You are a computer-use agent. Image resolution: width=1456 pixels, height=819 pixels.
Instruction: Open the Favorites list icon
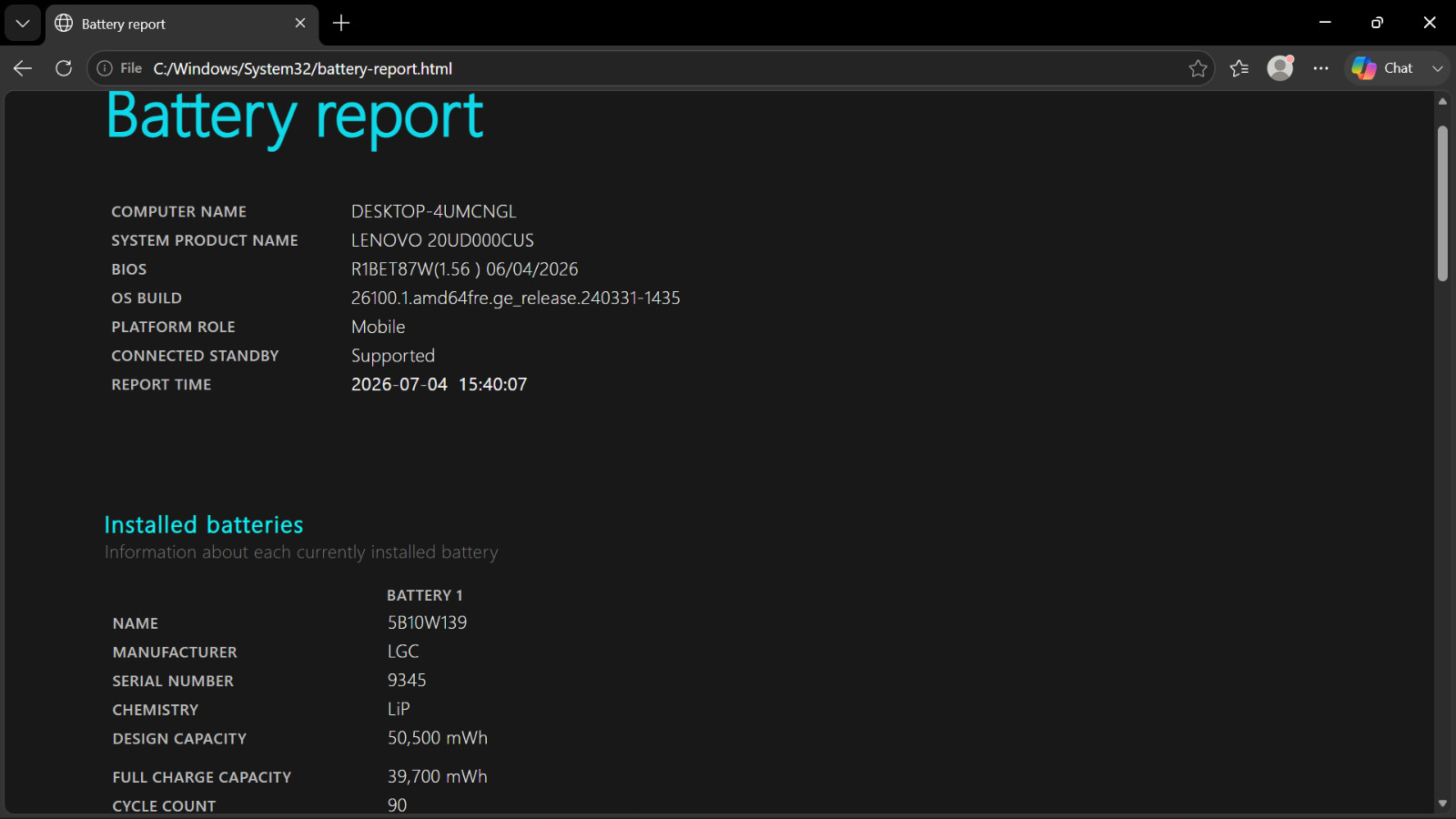(1239, 68)
